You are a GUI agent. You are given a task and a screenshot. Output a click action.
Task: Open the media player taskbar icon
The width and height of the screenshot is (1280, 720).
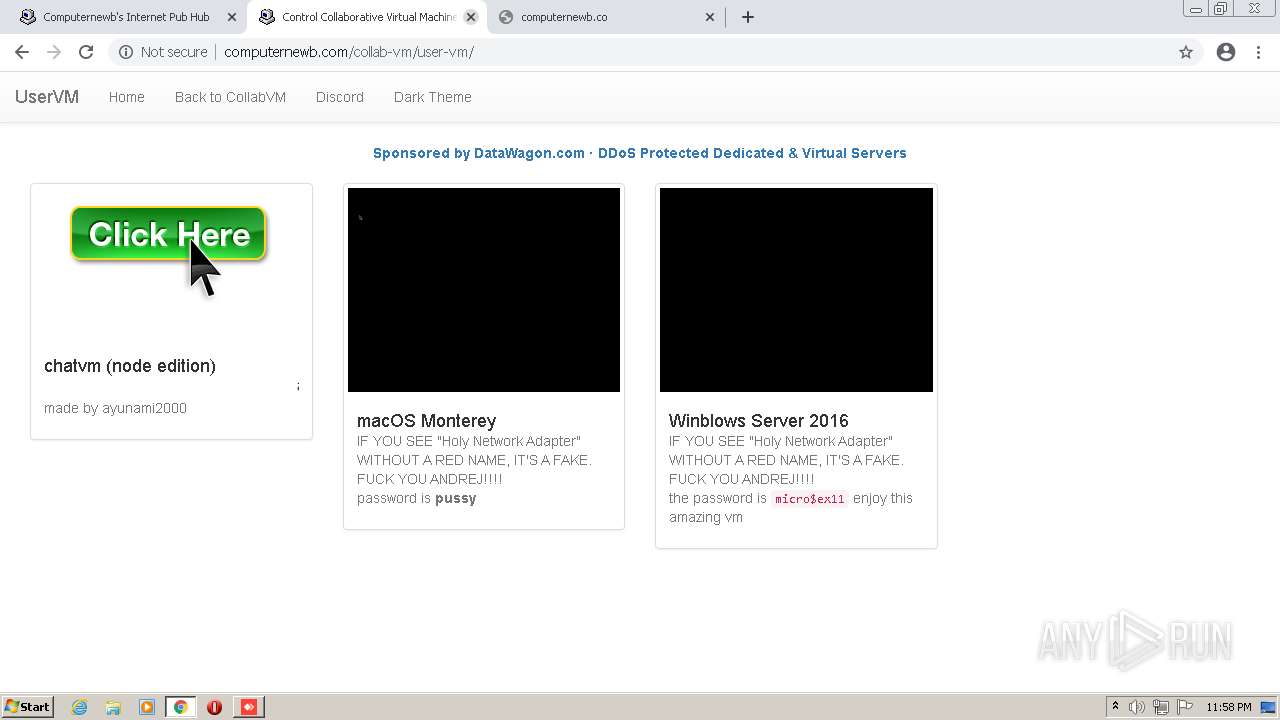coord(147,707)
